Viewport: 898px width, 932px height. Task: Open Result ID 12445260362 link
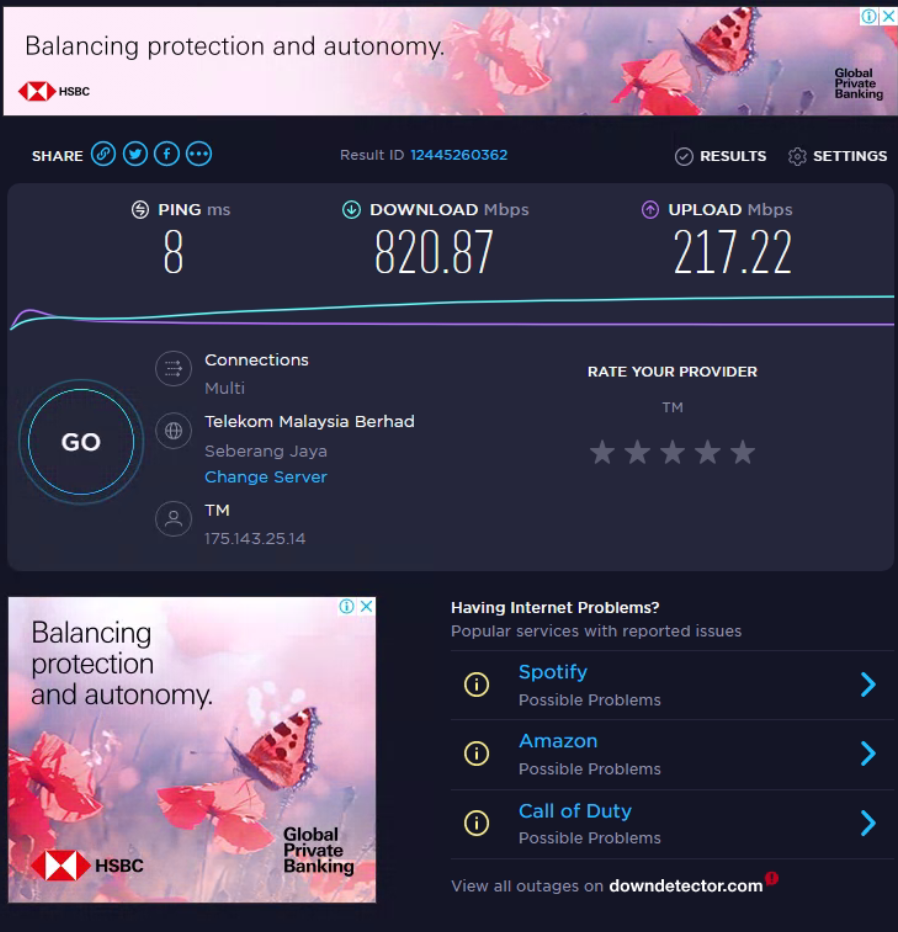tap(459, 155)
